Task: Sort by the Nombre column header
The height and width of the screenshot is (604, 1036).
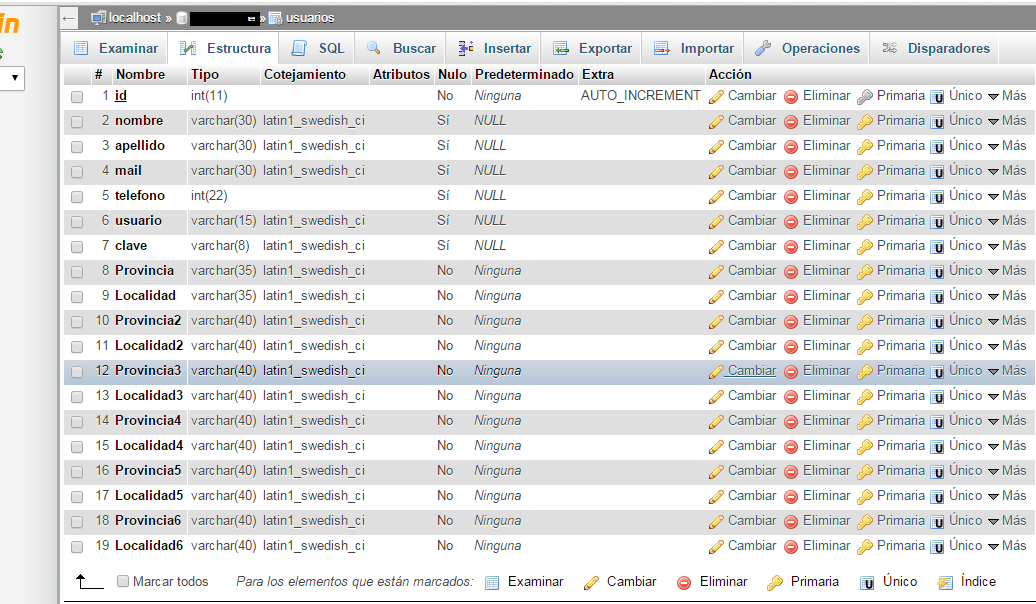Action: tap(140, 75)
